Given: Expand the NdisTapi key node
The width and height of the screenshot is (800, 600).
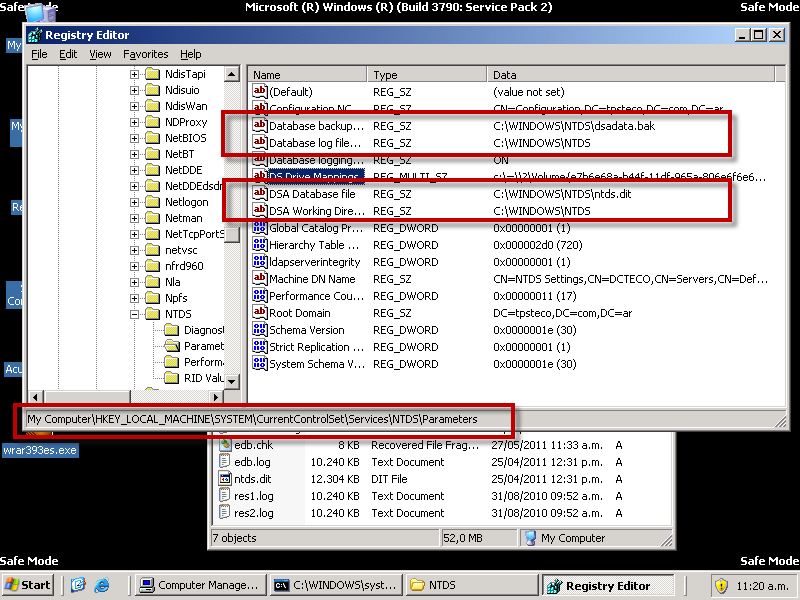Looking at the screenshot, I should (x=135, y=74).
